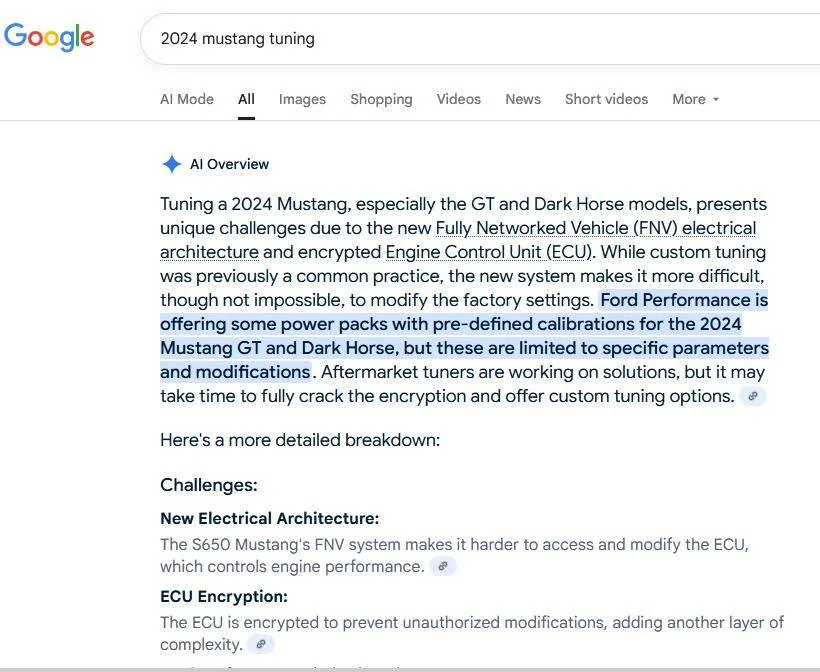
Task: Click the search box containing 2024 mustang tuning
Action: point(481,39)
